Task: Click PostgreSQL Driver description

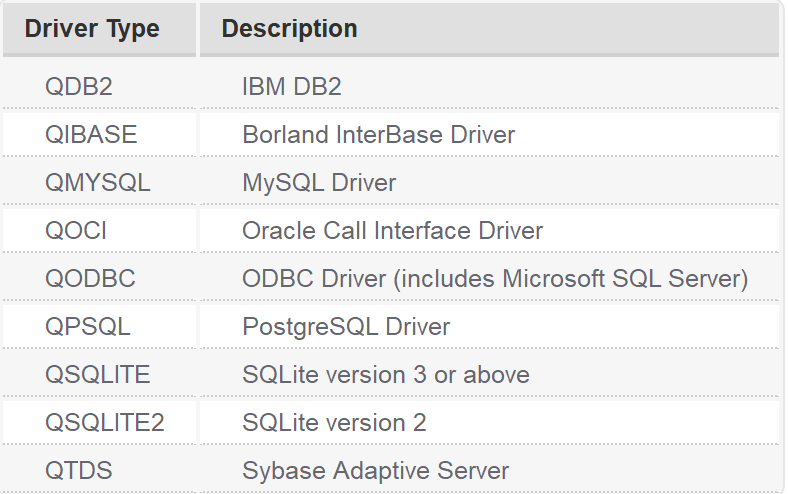Action: (346, 327)
